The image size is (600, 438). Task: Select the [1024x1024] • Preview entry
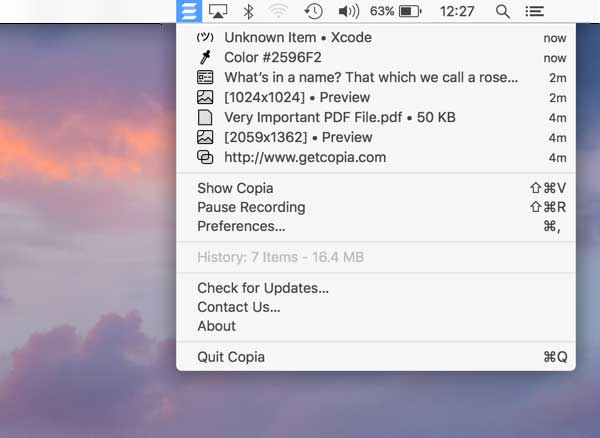click(x=376, y=97)
